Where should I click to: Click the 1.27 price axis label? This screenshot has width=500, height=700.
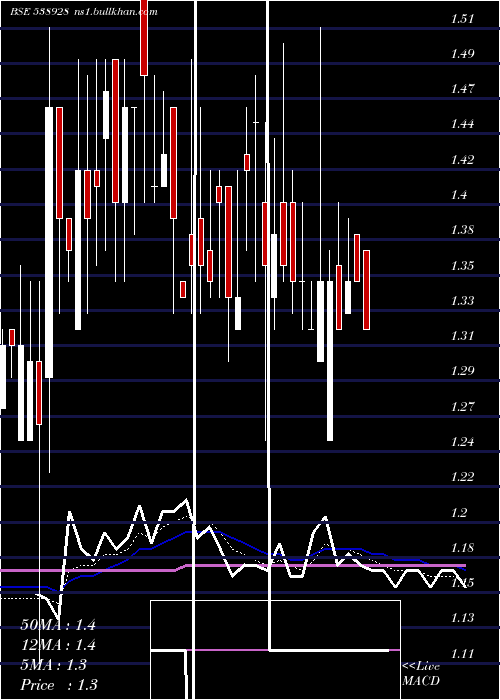pos(462,407)
